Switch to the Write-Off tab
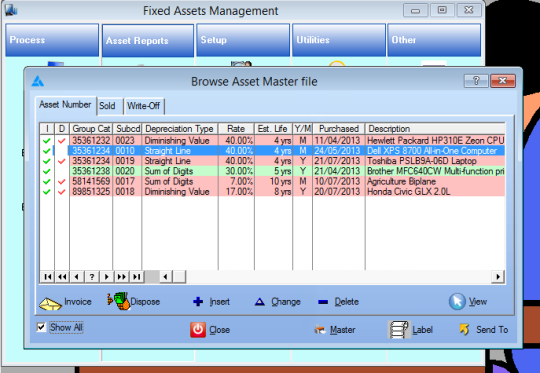Image resolution: width=540 pixels, height=373 pixels. pyautogui.click(x=144, y=106)
